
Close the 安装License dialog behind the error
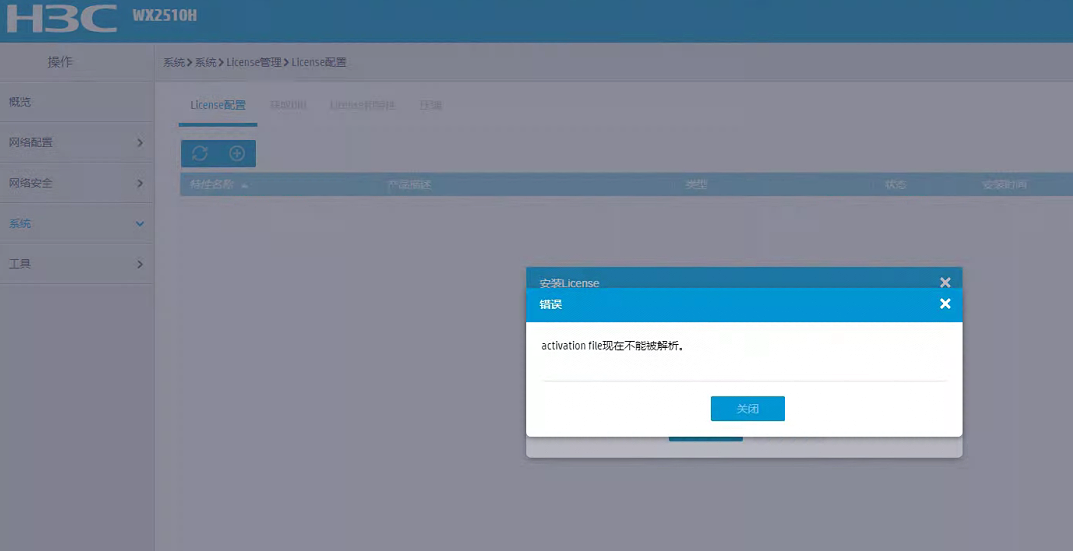point(945,282)
